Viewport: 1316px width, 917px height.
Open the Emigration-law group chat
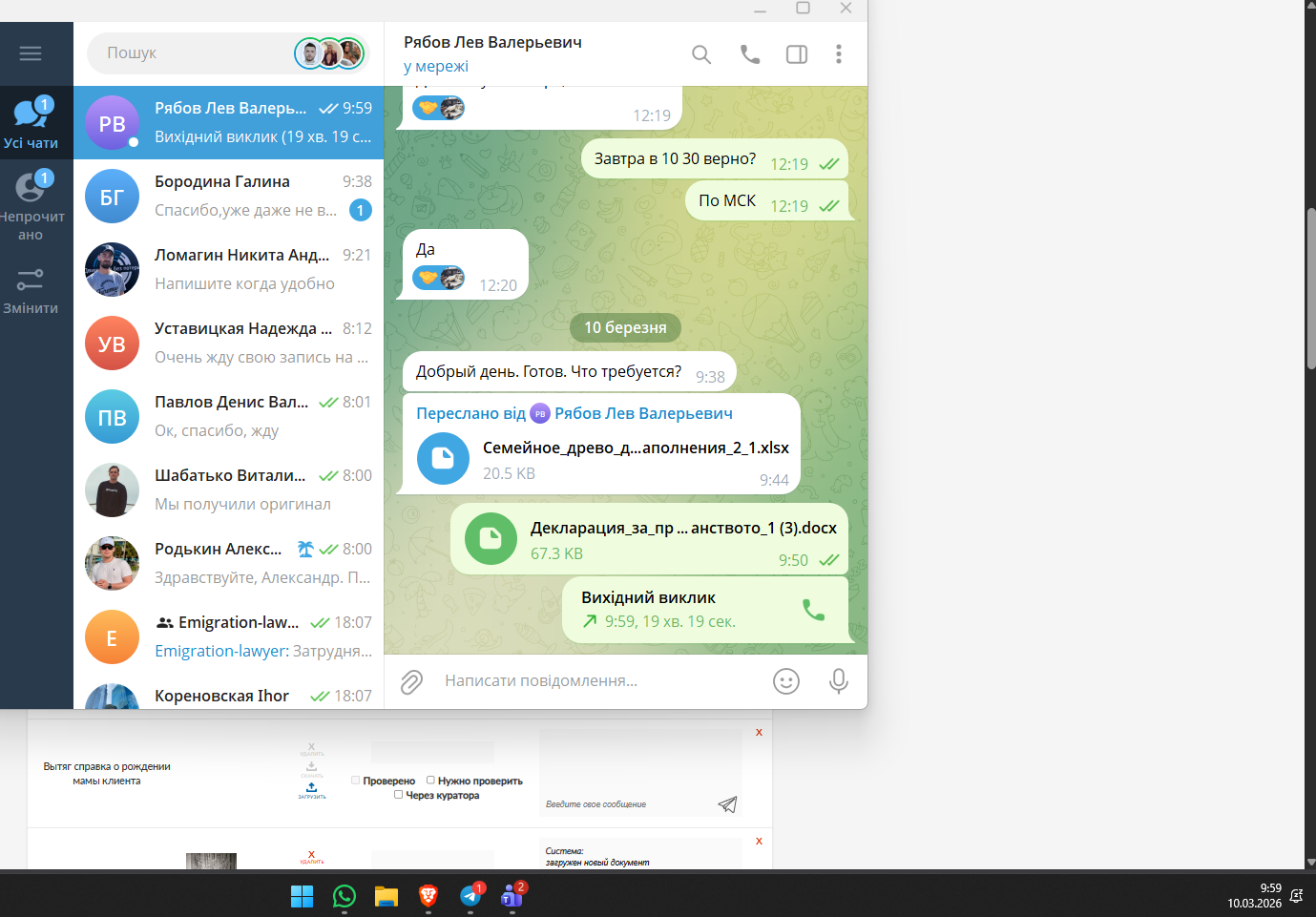(x=229, y=637)
